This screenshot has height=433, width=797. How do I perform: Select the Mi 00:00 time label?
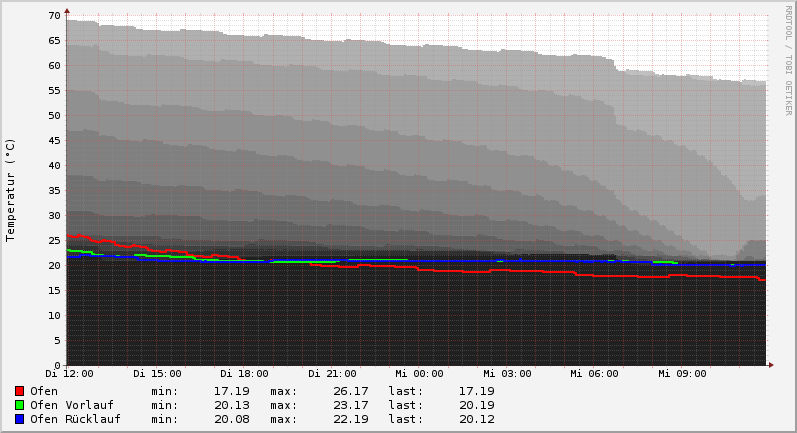419,374
